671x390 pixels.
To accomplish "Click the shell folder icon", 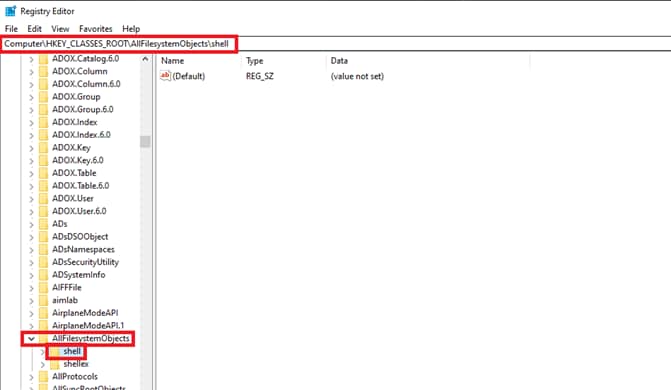I will click(x=54, y=351).
